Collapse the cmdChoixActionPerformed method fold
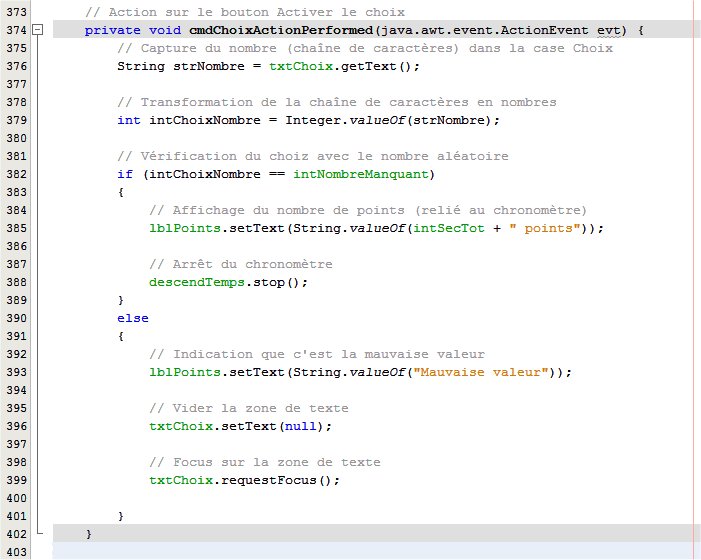The width and height of the screenshot is (701, 560). pos(38,30)
